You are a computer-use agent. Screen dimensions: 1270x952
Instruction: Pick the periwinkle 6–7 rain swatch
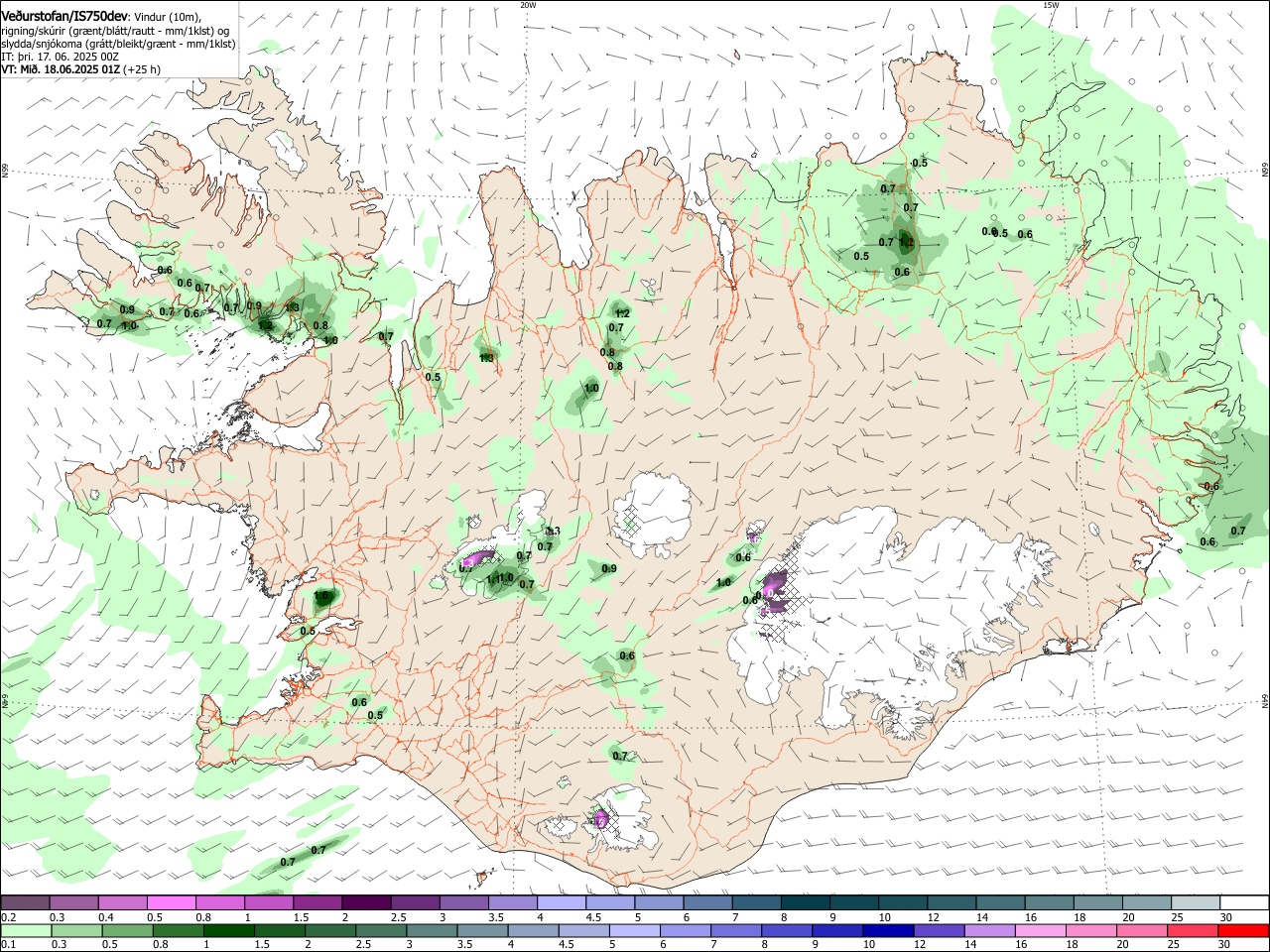click(x=685, y=930)
